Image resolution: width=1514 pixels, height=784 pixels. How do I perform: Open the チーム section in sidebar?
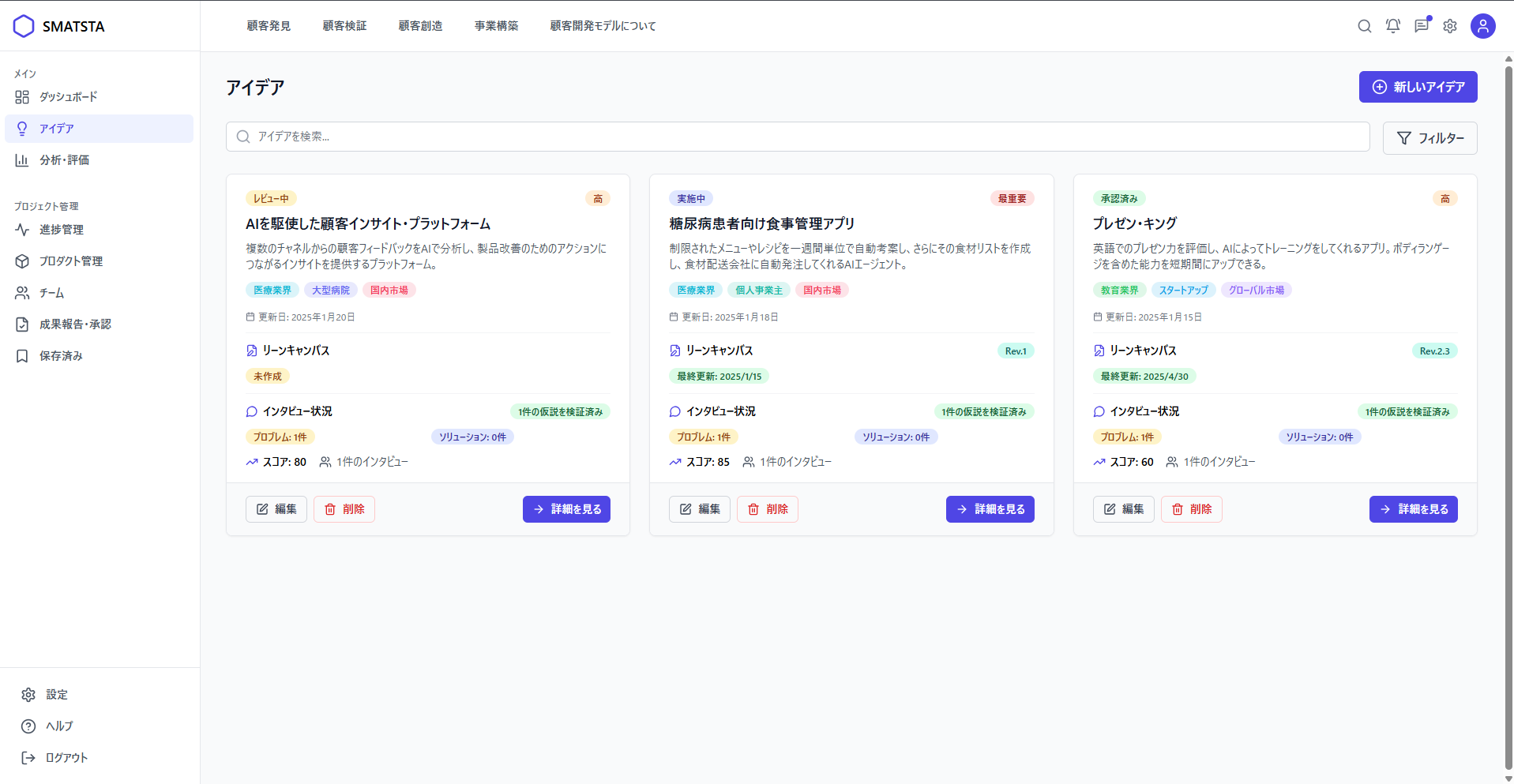51,292
